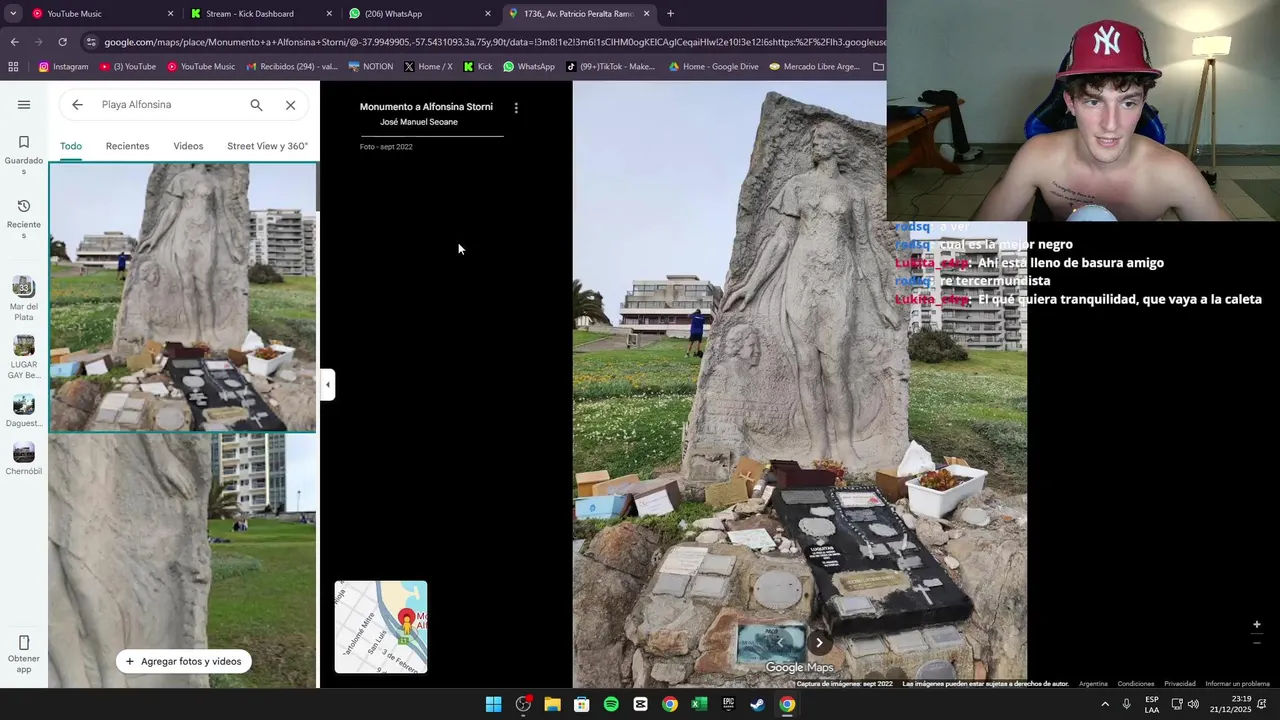
Task: Open the Chrome apps grid icon
Action: pyautogui.click(x=13, y=67)
